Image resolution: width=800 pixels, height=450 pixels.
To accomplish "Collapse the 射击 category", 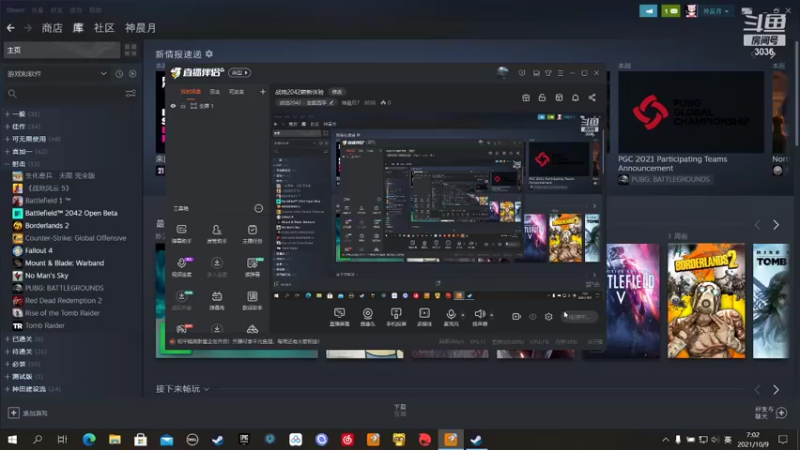I will click(x=7, y=164).
